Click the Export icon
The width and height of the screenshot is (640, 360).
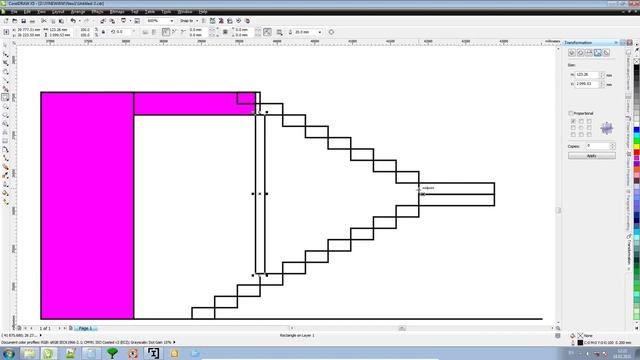click(111, 21)
